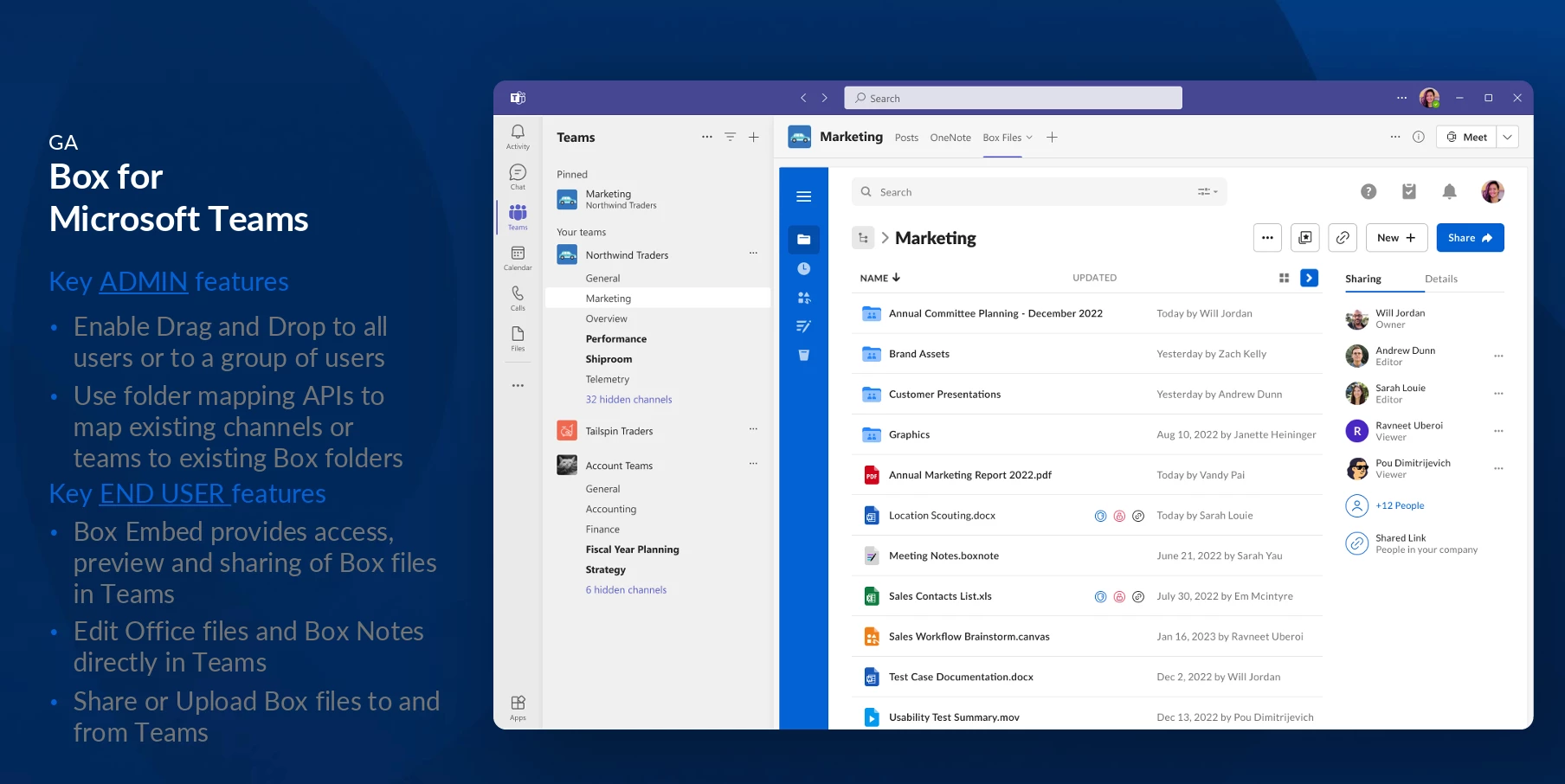
Task: Open Box Notes icon in blue sidebar
Action: [803, 326]
